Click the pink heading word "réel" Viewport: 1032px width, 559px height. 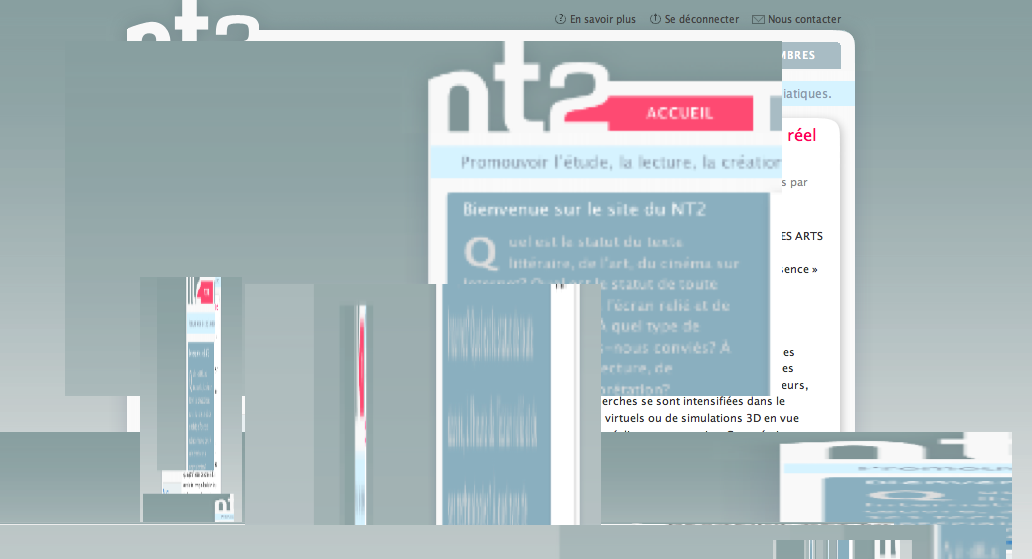[x=802, y=135]
